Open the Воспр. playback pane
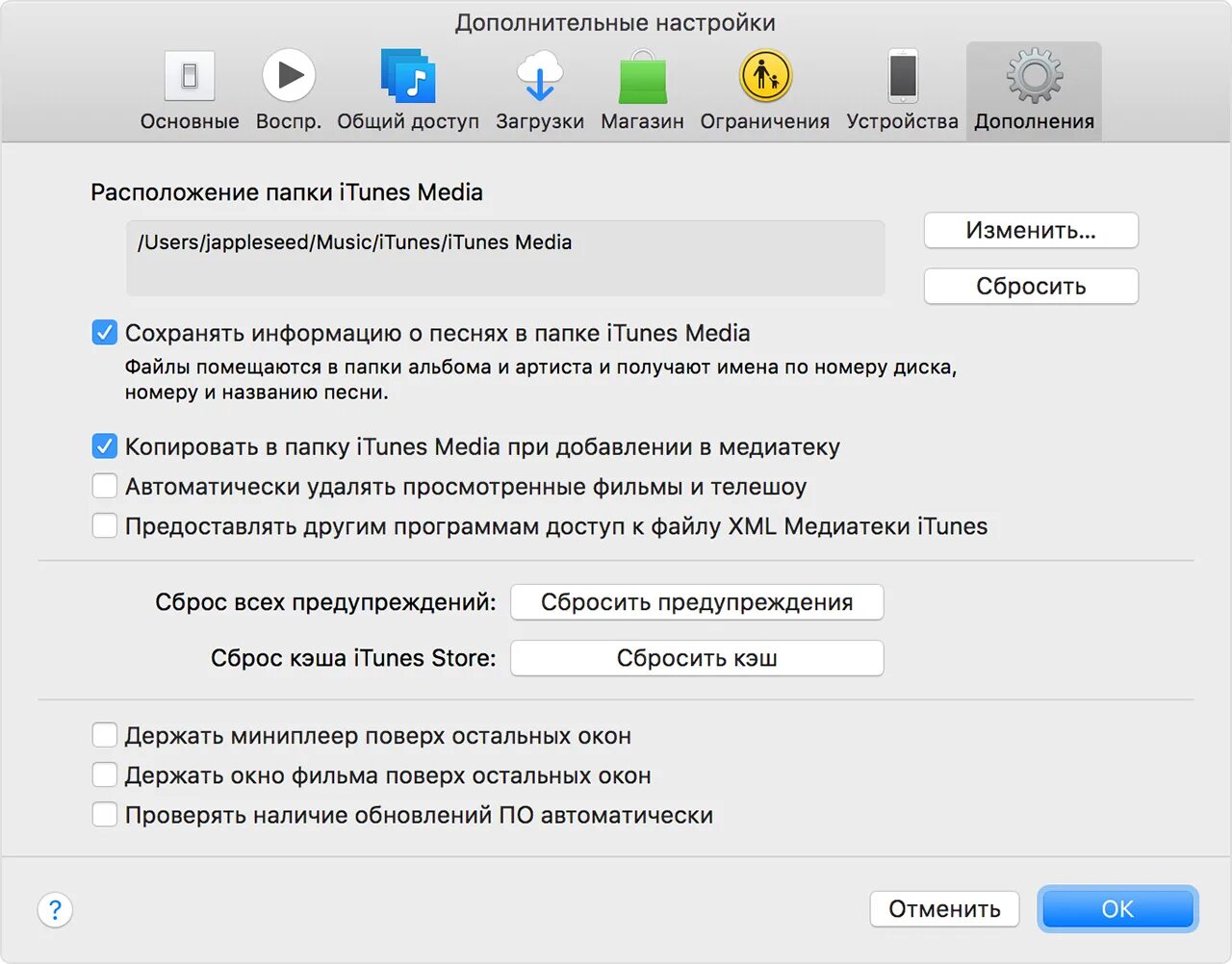The width and height of the screenshot is (1232, 964). (x=289, y=92)
